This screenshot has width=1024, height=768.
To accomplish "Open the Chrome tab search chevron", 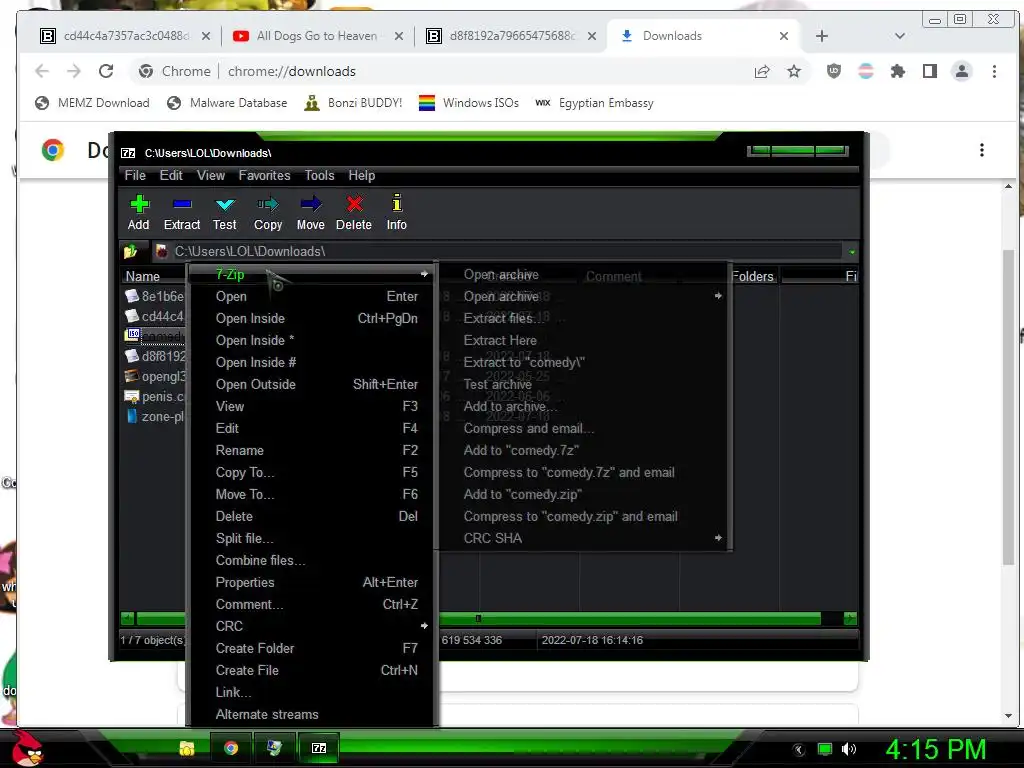I will [x=900, y=36].
